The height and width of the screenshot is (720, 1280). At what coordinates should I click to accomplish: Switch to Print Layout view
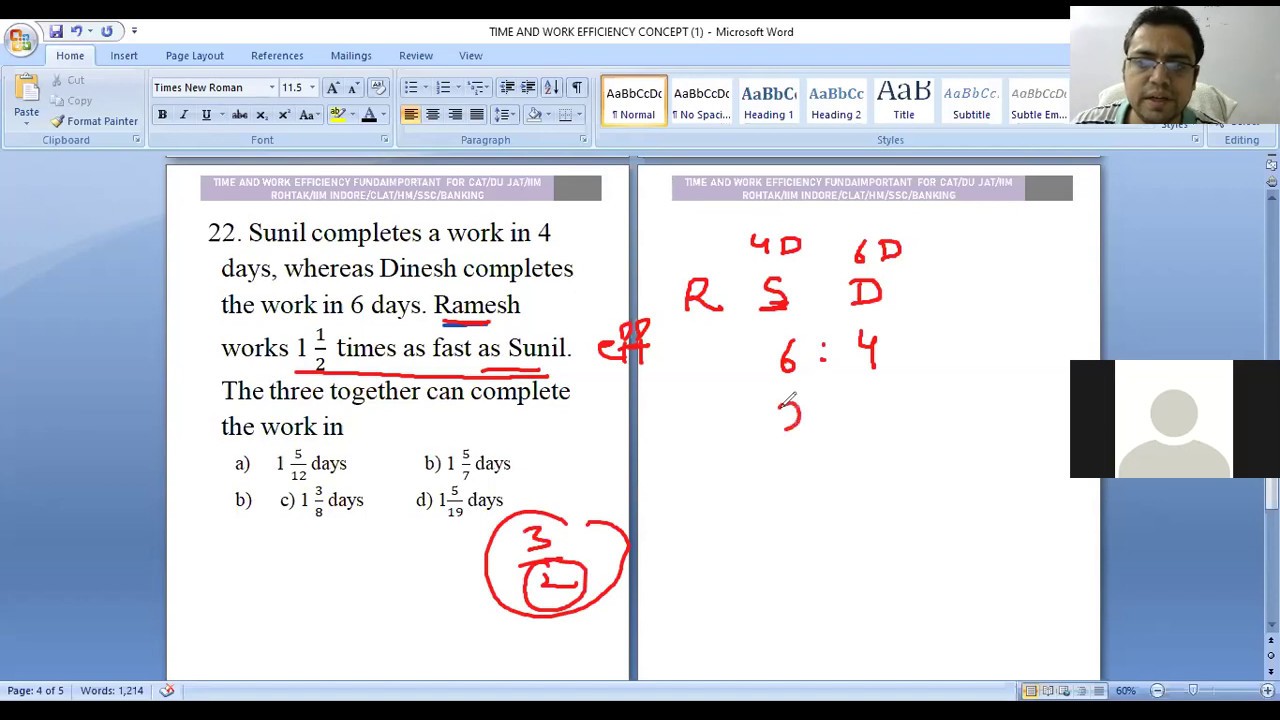(1031, 691)
